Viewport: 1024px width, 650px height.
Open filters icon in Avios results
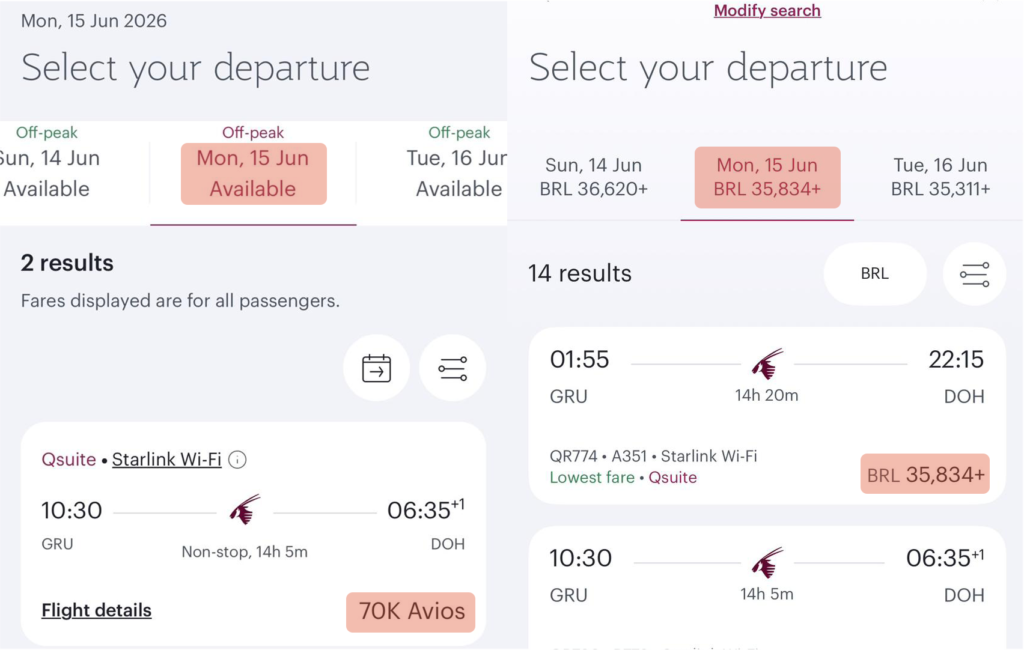pyautogui.click(x=452, y=368)
